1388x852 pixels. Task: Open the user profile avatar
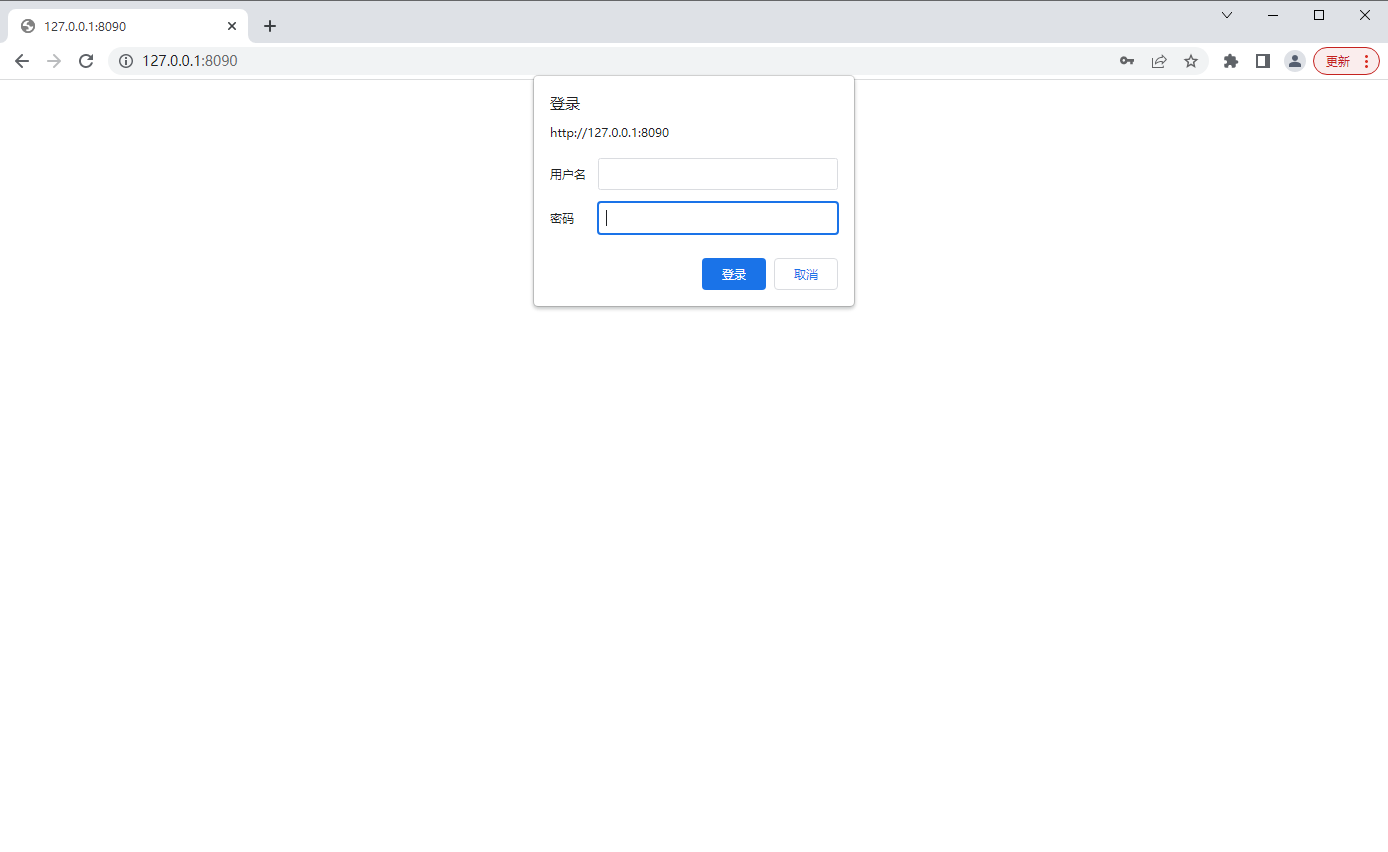[1295, 61]
